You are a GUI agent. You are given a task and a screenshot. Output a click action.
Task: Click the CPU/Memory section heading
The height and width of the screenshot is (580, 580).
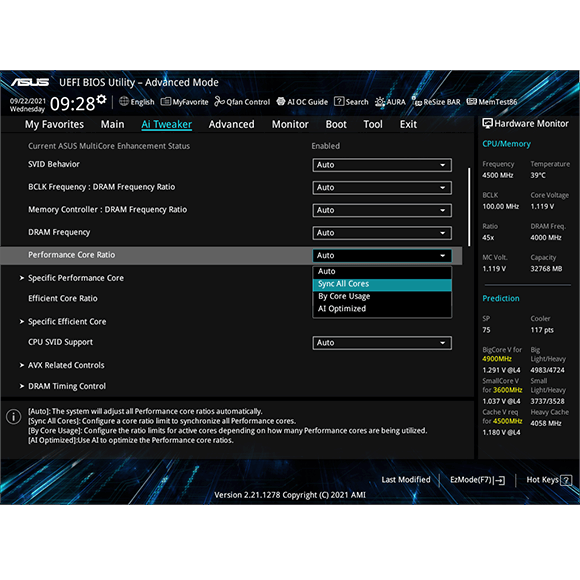[x=506, y=144]
